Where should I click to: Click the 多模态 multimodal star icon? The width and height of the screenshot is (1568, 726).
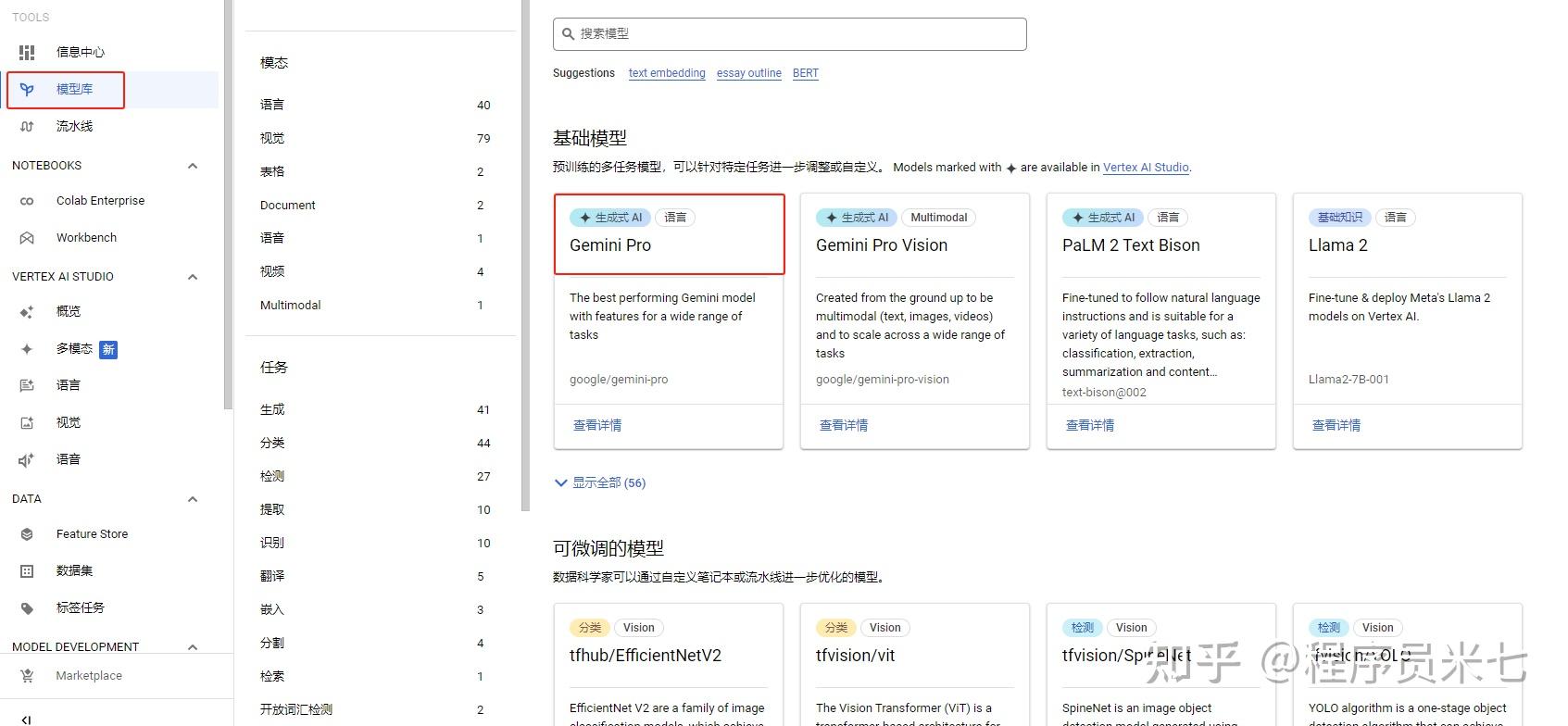pyautogui.click(x=27, y=349)
